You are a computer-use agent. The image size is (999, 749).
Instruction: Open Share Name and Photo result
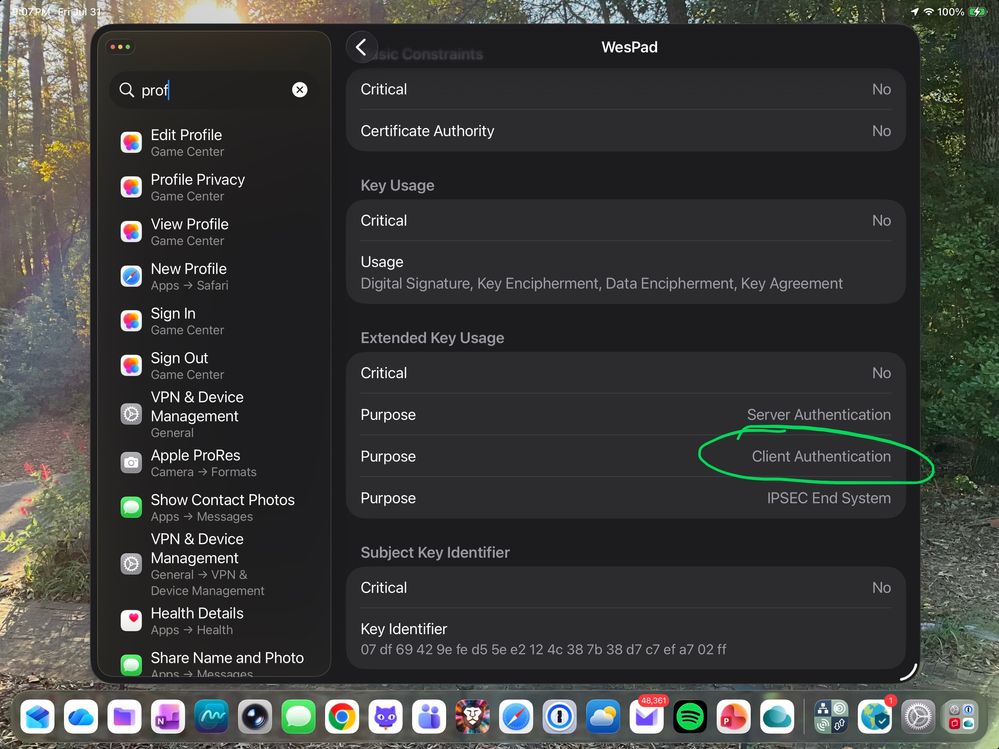[x=214, y=664]
